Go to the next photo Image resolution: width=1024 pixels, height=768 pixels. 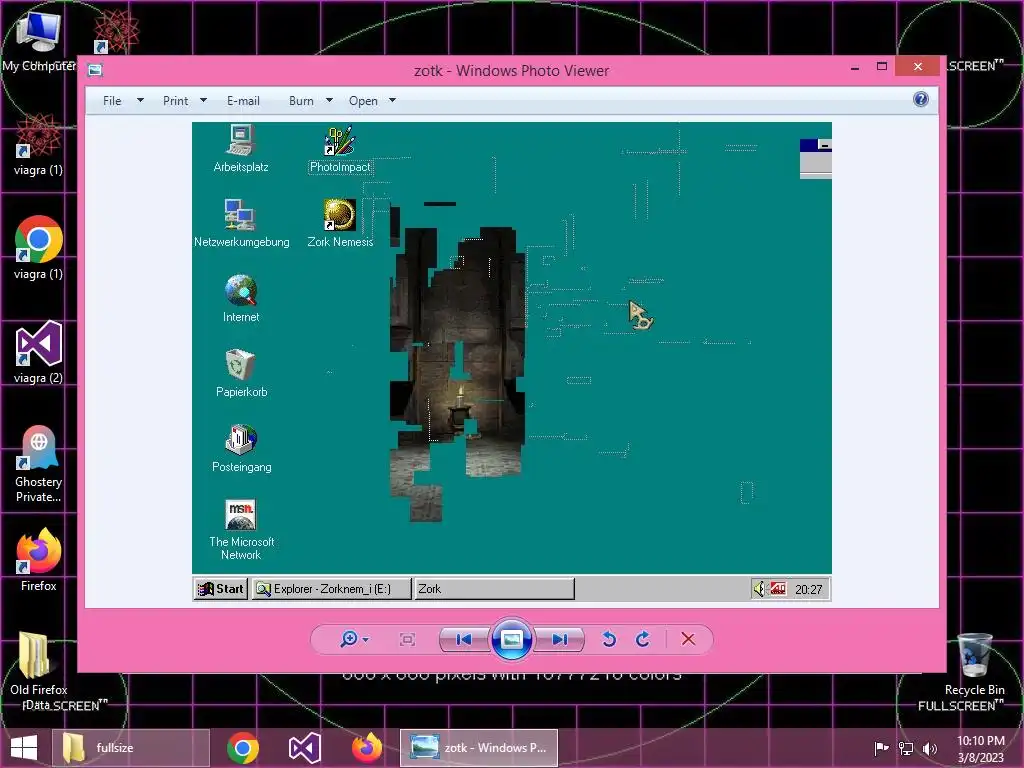click(560, 639)
